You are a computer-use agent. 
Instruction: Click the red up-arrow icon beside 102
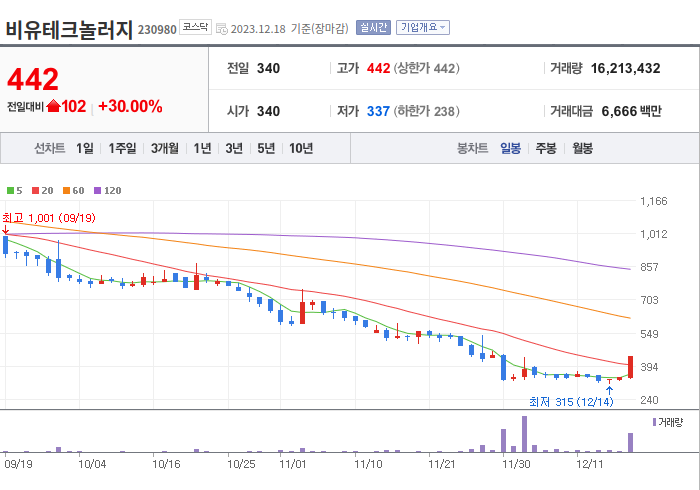53,106
